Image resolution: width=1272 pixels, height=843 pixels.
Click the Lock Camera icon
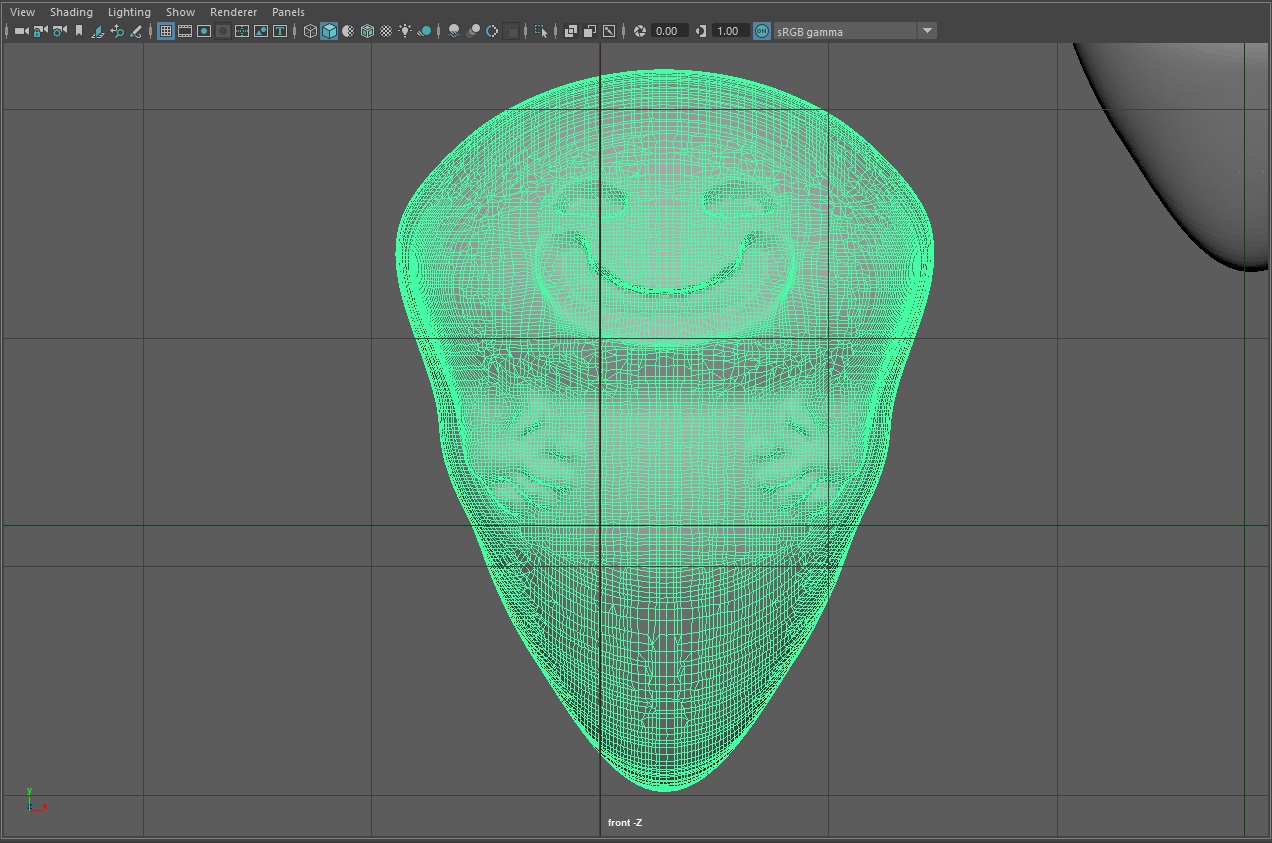pos(40,31)
